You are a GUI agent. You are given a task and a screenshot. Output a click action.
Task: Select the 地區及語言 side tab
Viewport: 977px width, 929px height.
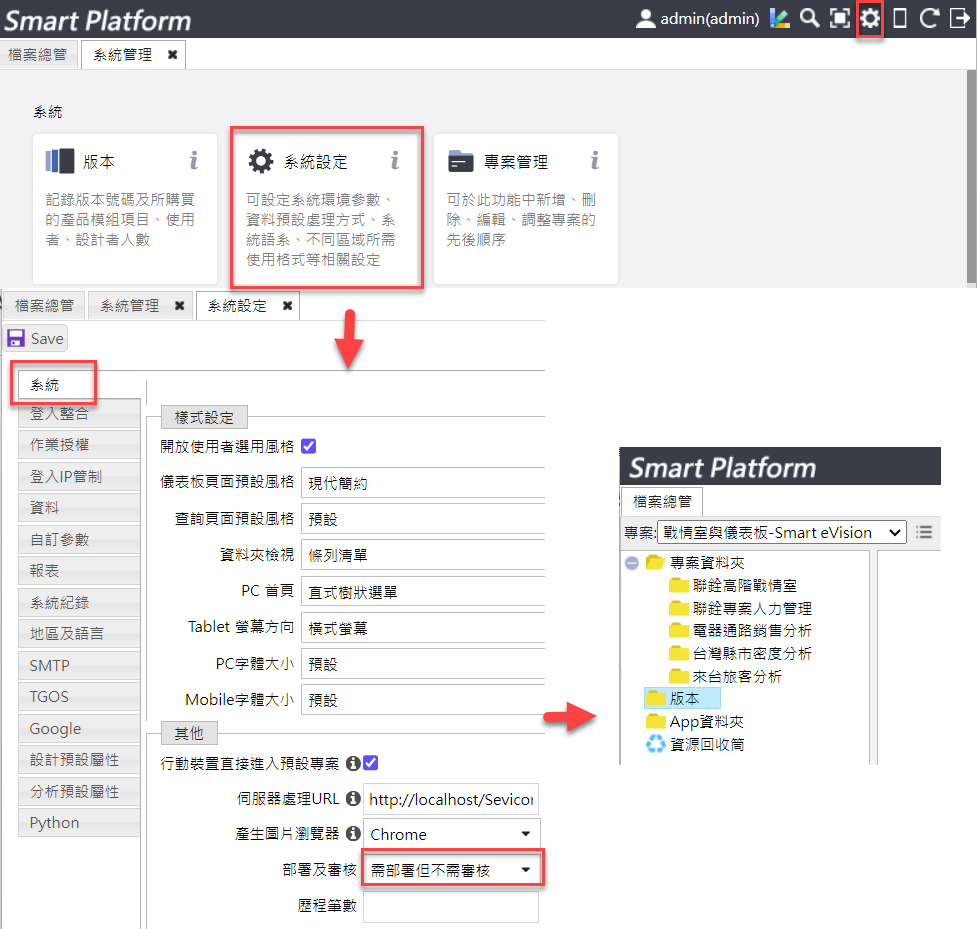tap(79, 634)
